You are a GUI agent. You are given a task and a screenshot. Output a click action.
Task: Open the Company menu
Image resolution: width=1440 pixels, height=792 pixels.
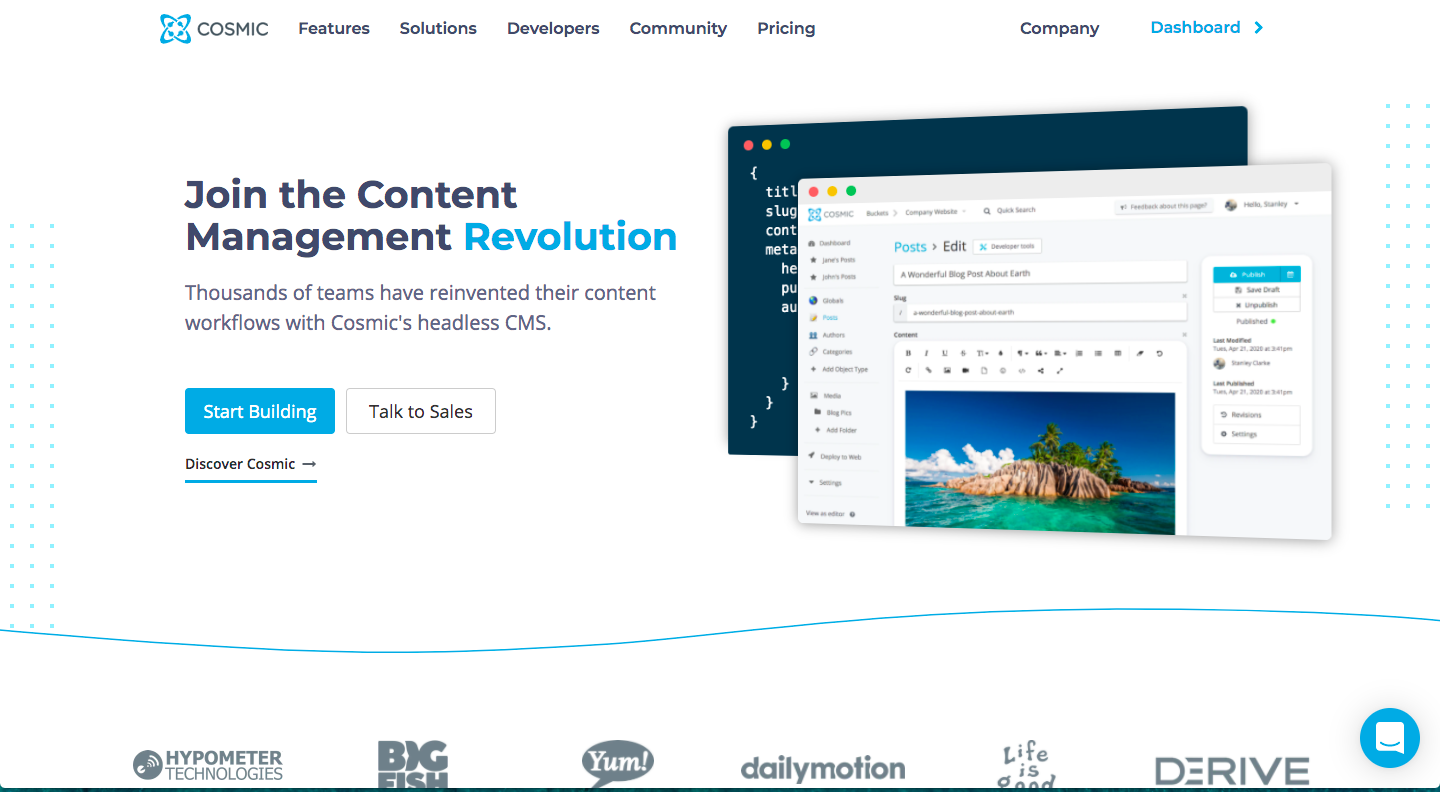click(1059, 28)
